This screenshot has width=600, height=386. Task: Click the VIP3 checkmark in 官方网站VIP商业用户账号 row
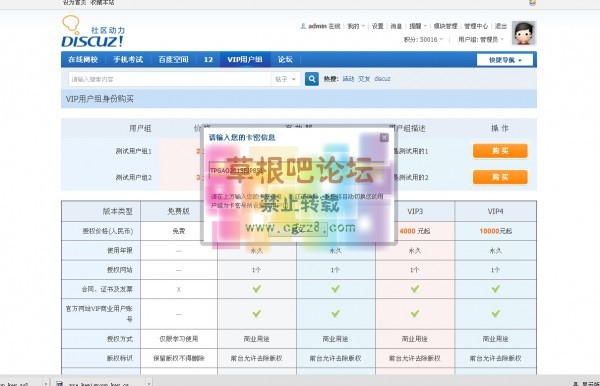coord(415,314)
